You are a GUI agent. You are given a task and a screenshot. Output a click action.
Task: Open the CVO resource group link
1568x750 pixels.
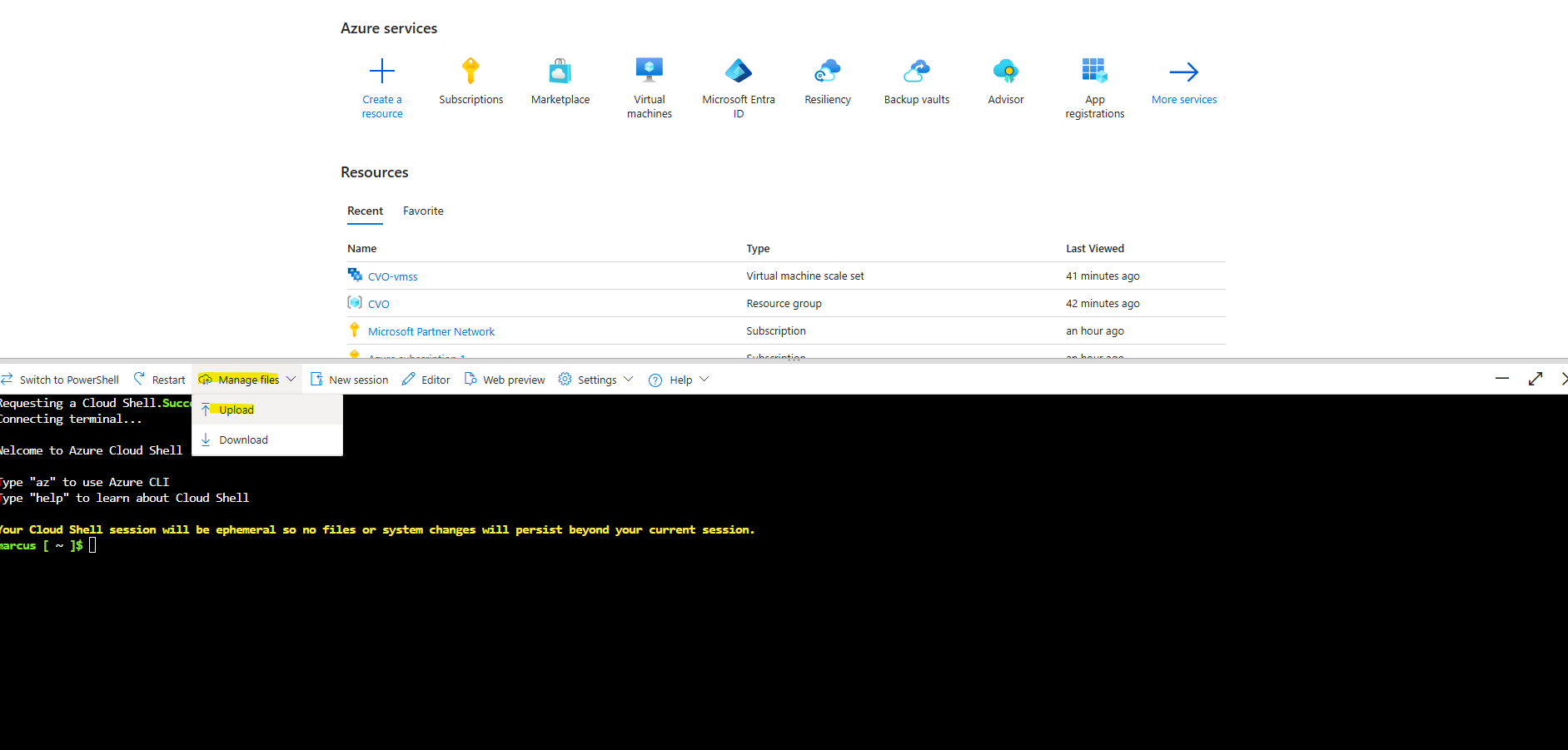(x=379, y=304)
